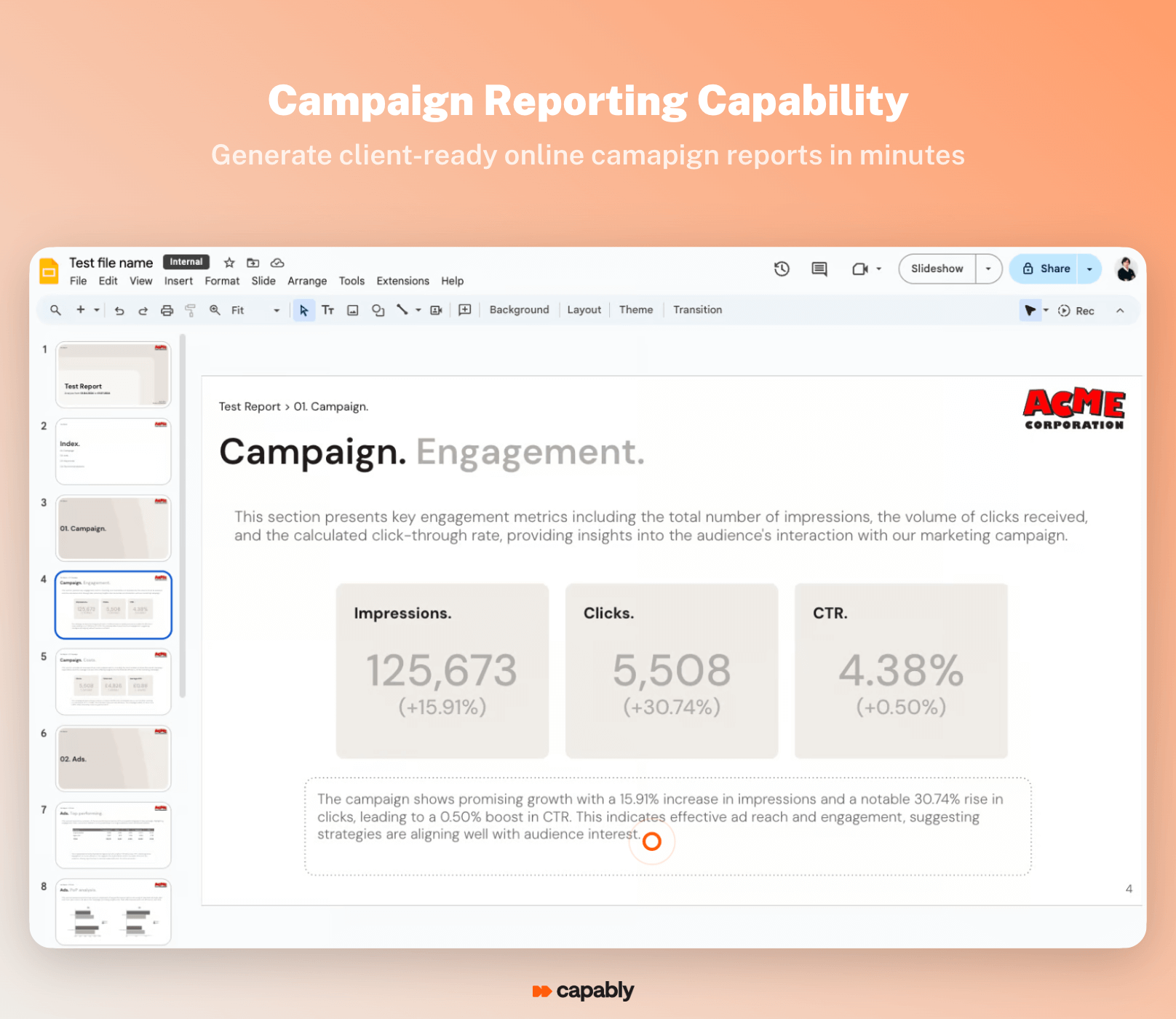1176x1019 pixels.
Task: Start a video call with camera icon
Action: tap(860, 269)
